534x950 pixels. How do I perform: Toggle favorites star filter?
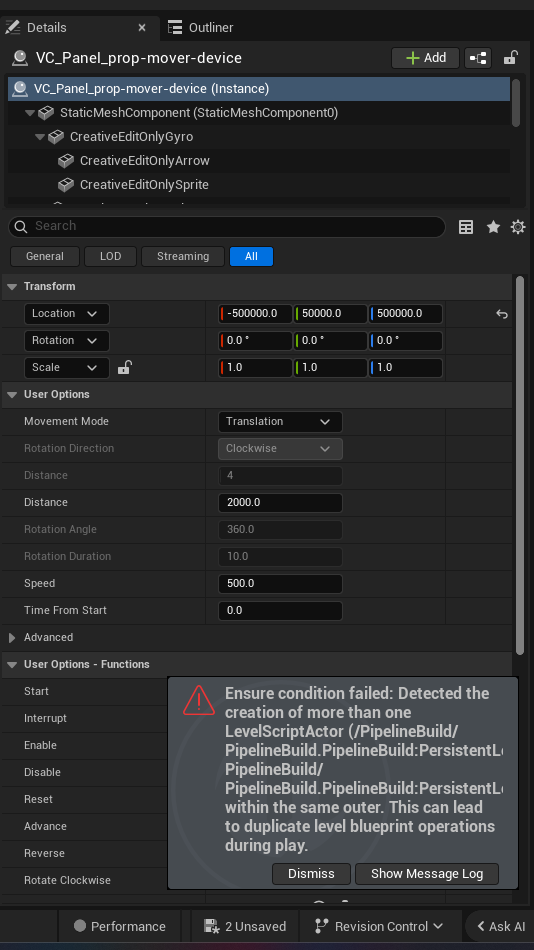[x=493, y=227]
